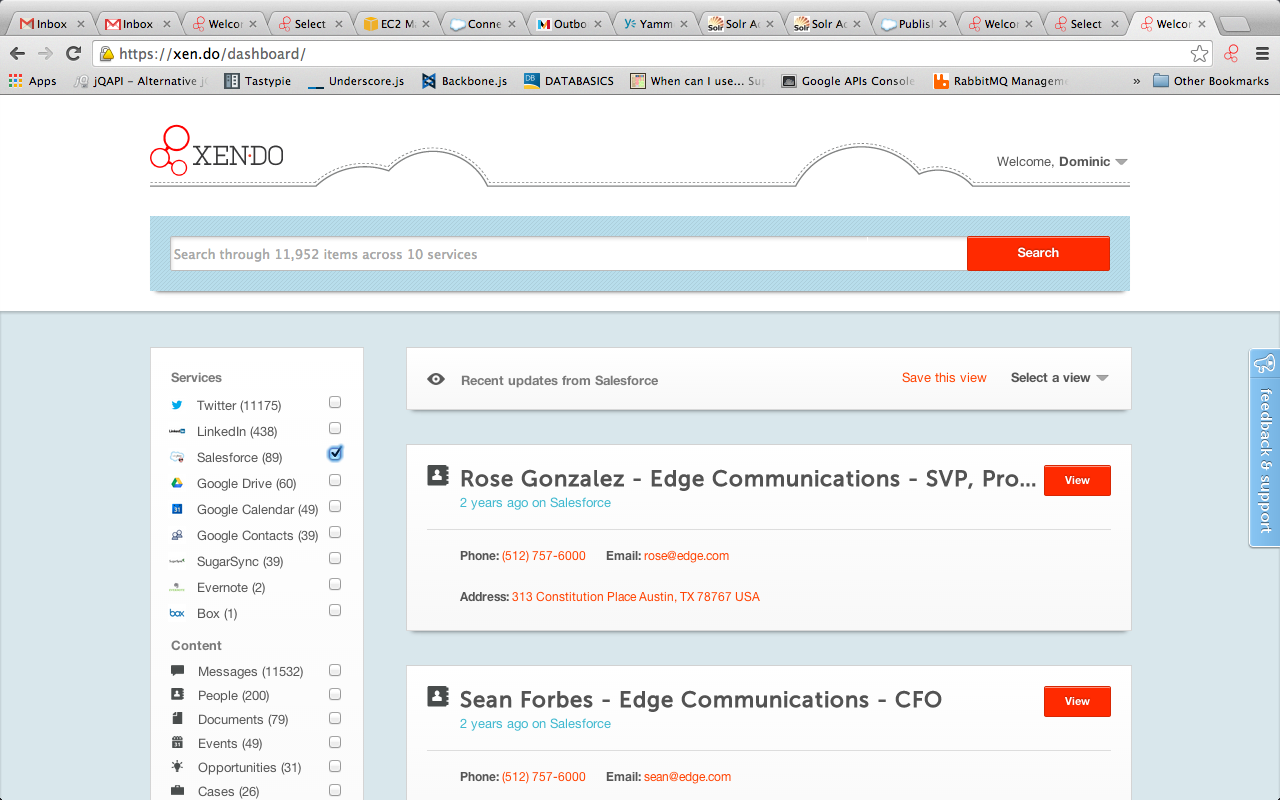
Task: Click the Salesforce cloud icon in Services
Action: click(177, 457)
